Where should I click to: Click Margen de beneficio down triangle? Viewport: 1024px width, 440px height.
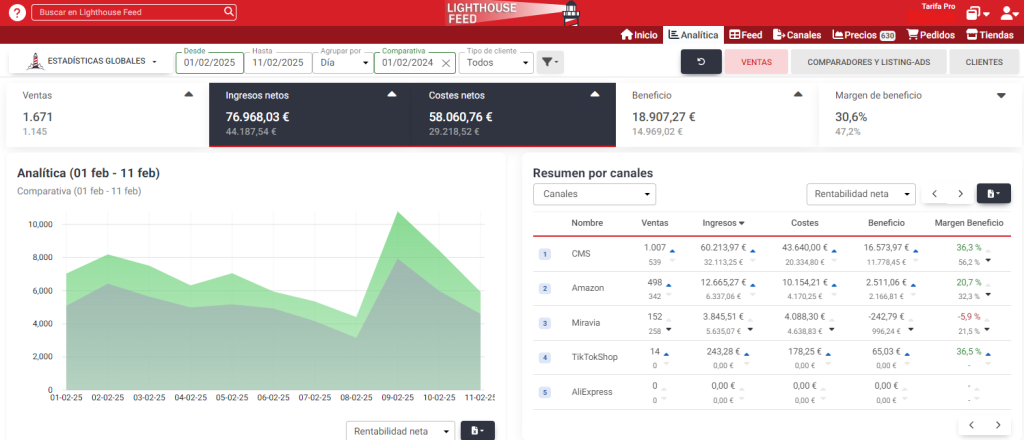coord(1001,95)
